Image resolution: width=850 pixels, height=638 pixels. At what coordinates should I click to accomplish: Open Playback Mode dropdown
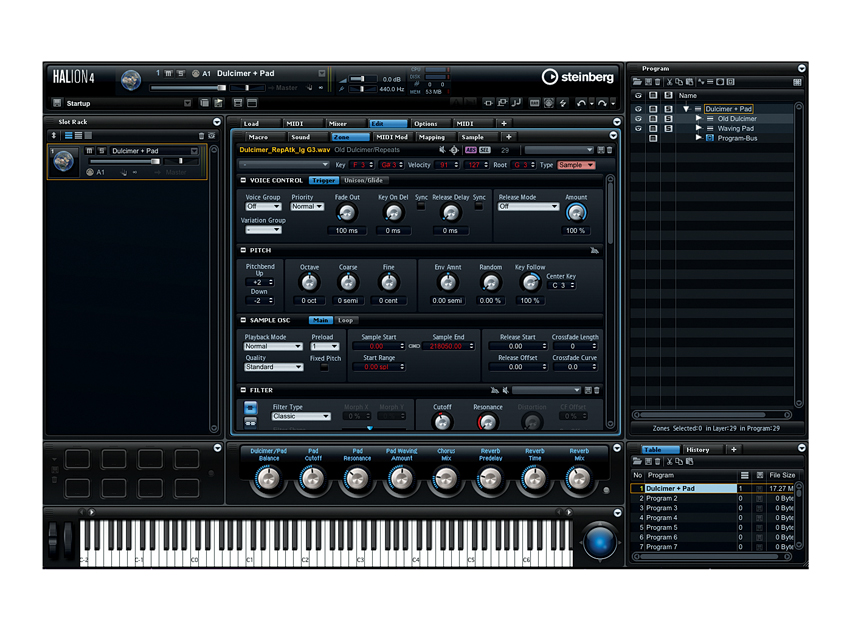click(x=273, y=346)
